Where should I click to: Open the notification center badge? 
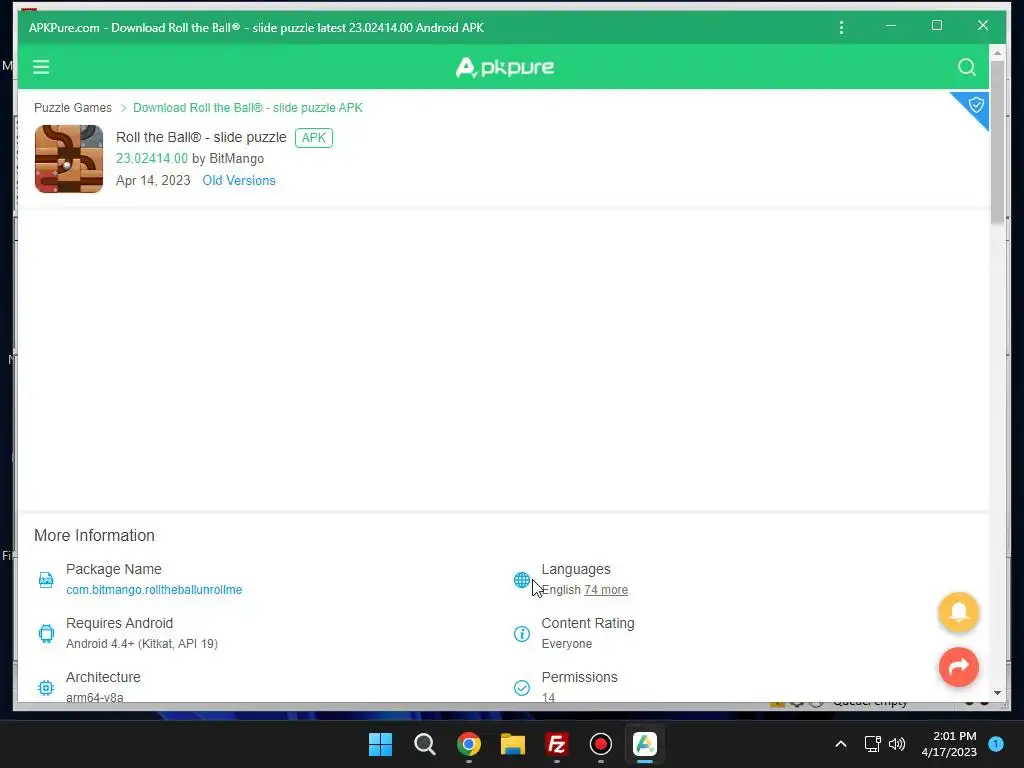click(996, 744)
